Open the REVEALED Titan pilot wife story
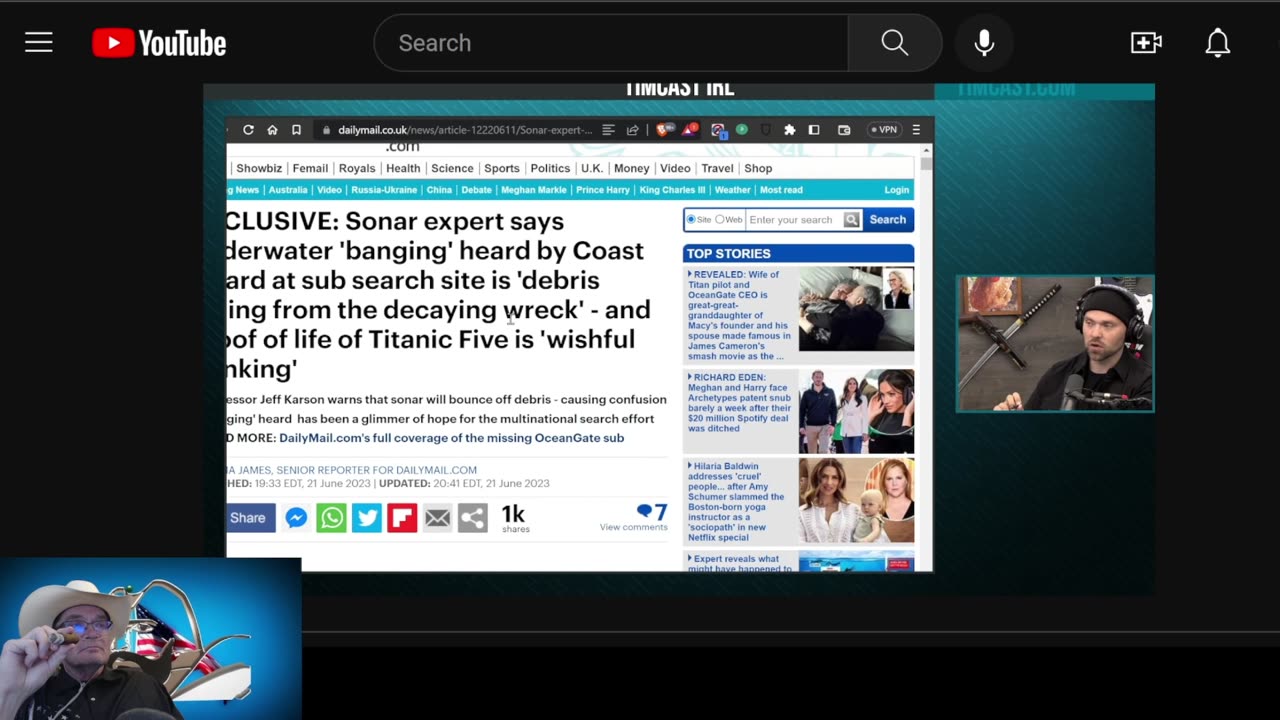The width and height of the screenshot is (1280, 720). (738, 315)
